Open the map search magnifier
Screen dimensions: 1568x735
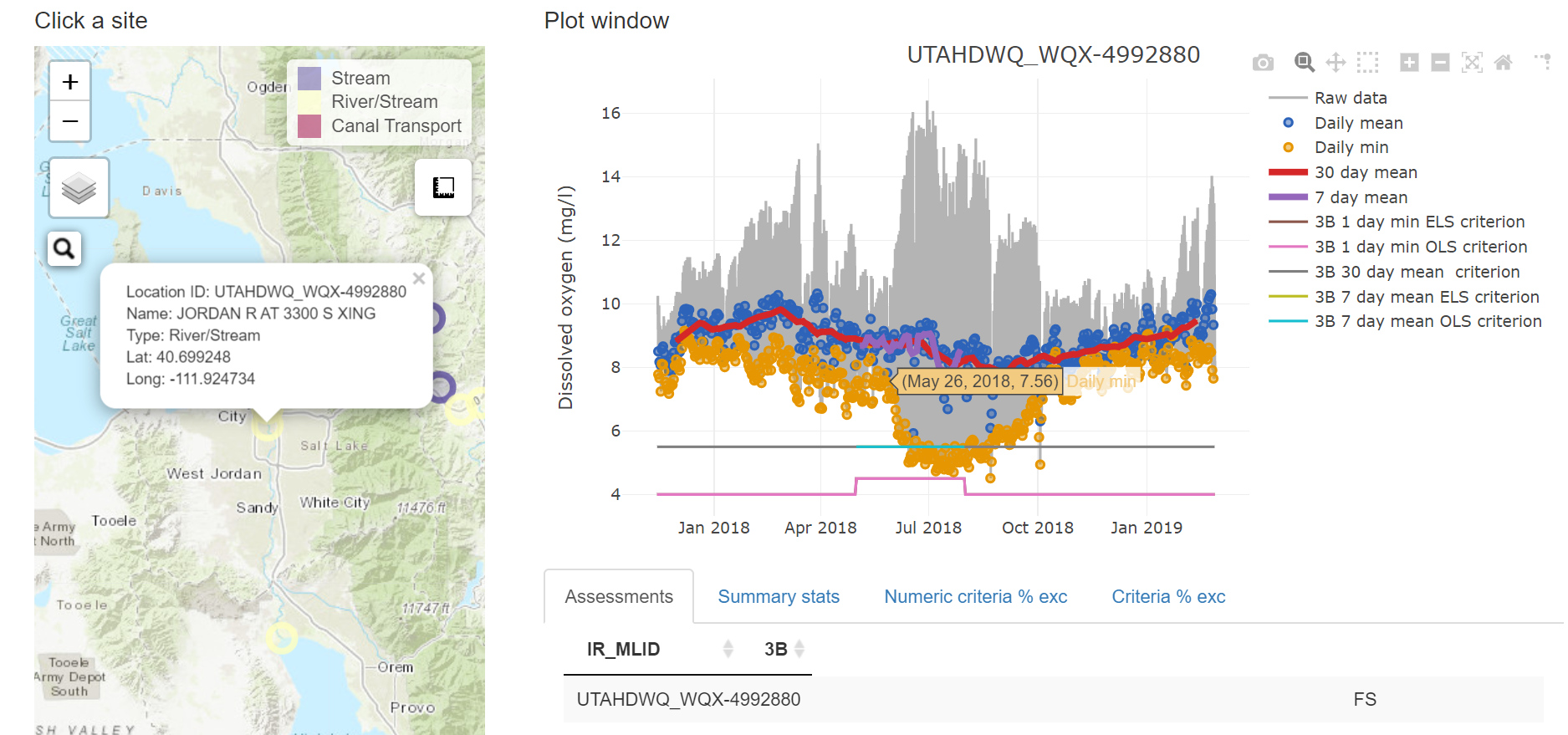(64, 248)
